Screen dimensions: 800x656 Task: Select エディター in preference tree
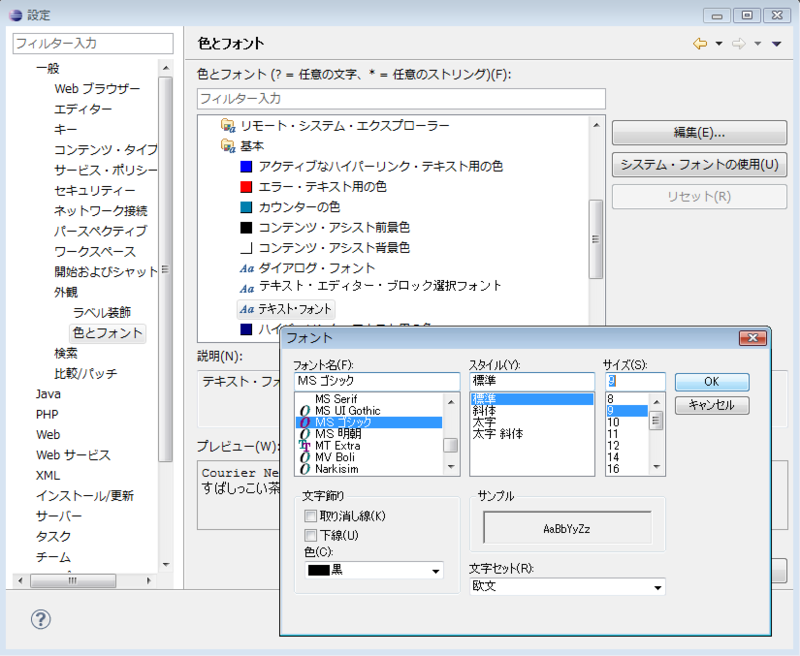(83, 109)
